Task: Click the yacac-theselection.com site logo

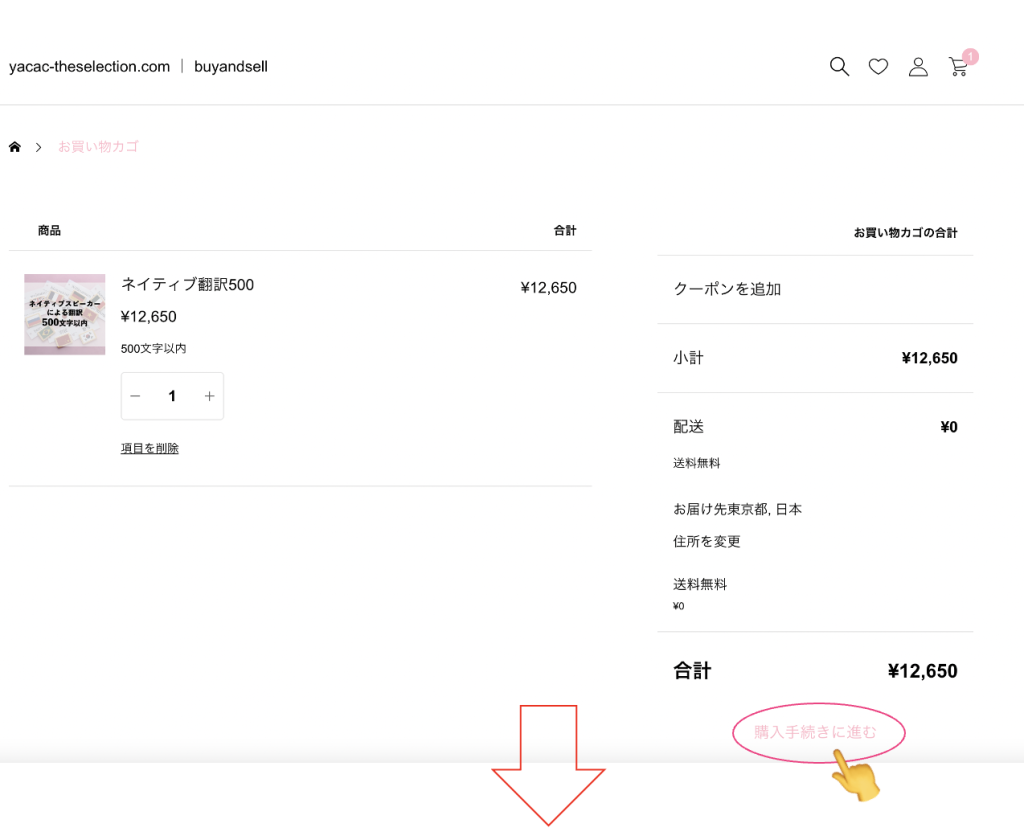Action: [89, 67]
